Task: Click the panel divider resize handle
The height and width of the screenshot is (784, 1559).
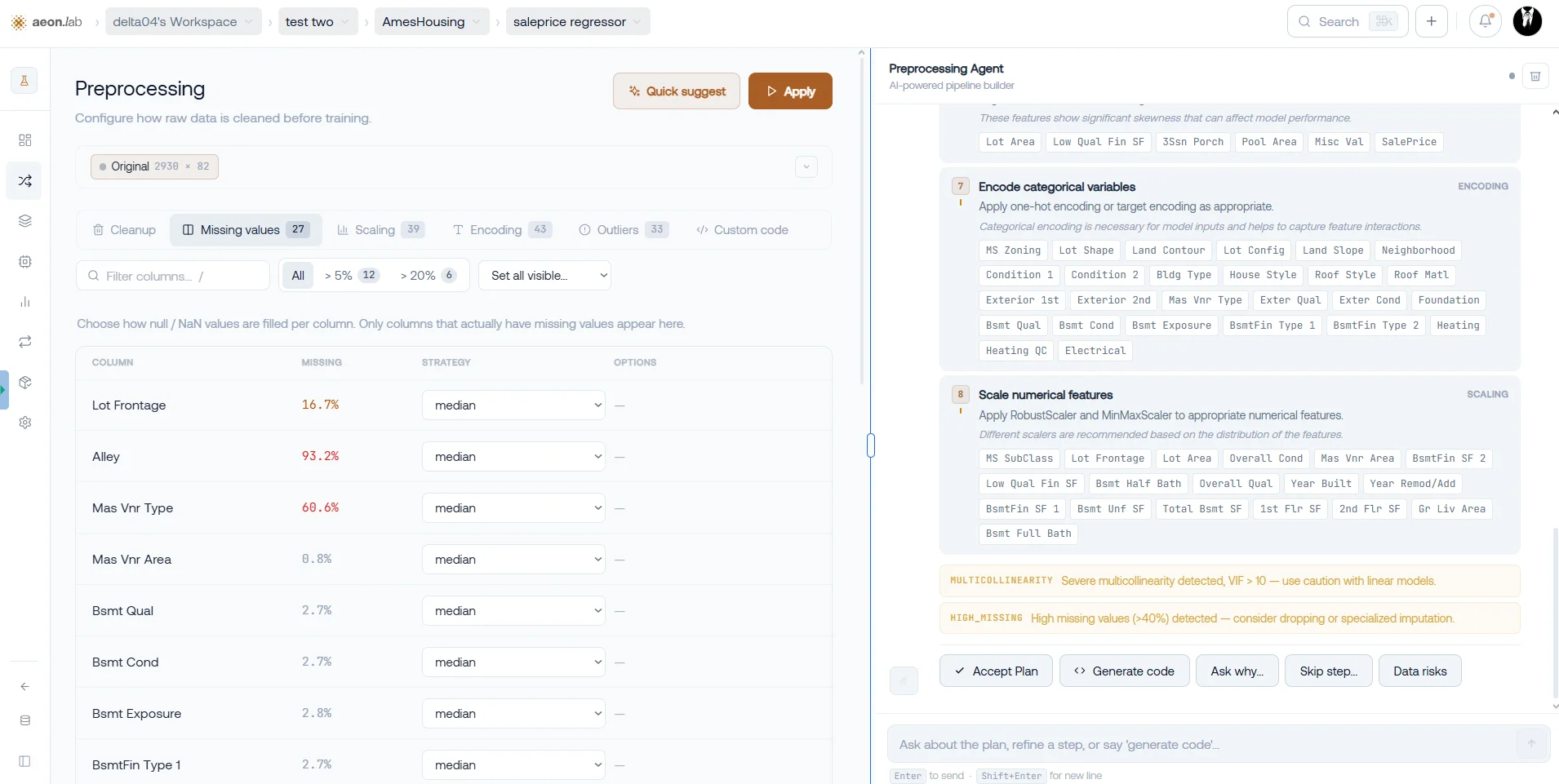Action: tap(871, 445)
